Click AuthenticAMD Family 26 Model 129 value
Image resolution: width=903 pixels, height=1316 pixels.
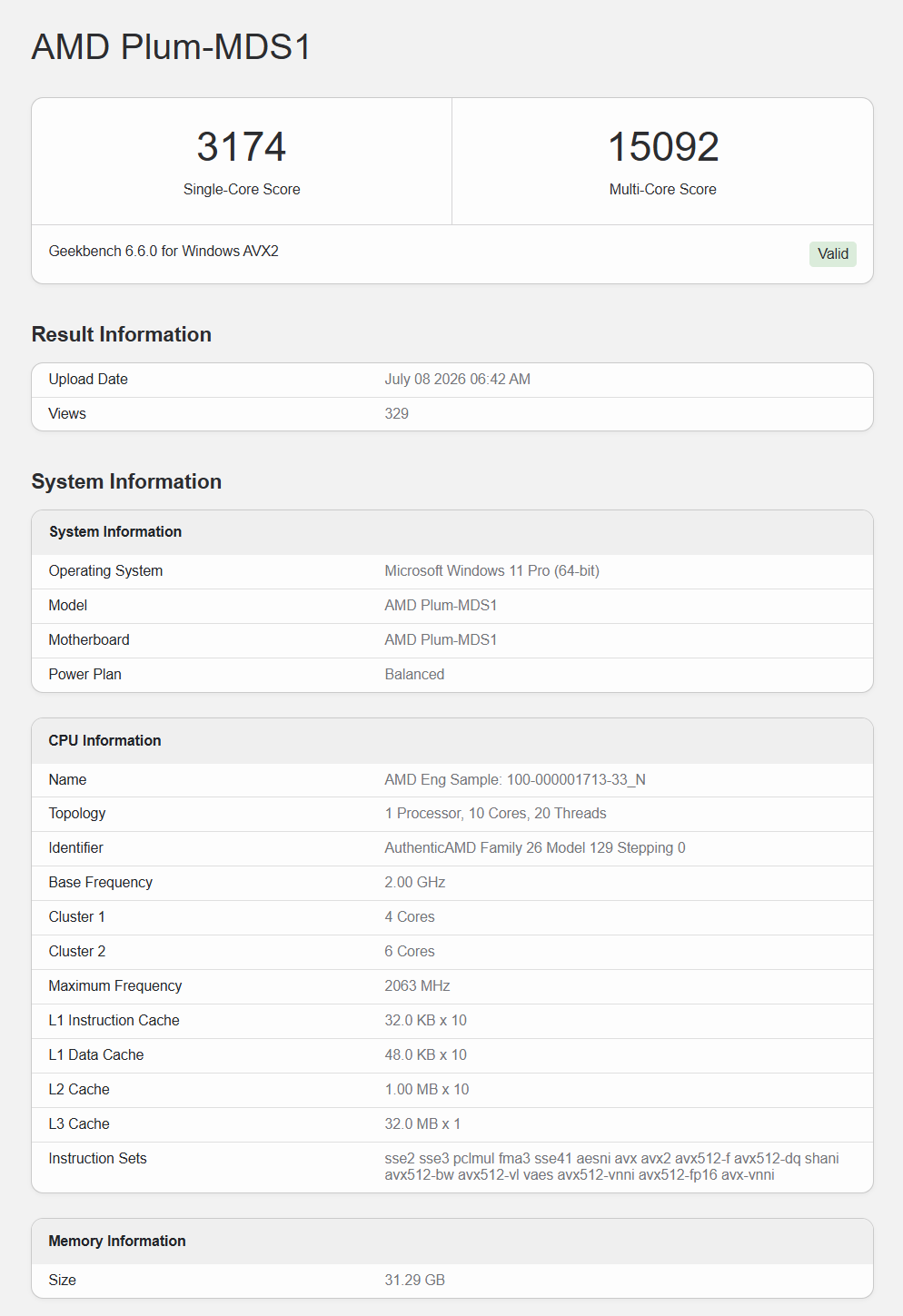pyautogui.click(x=535, y=847)
